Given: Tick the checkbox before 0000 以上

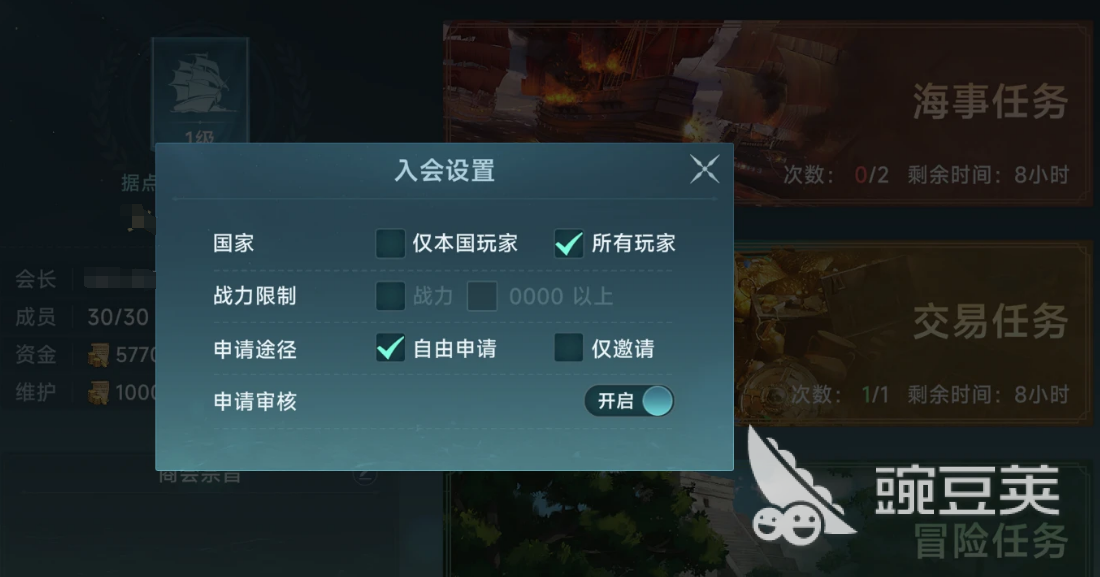Looking at the screenshot, I should tap(482, 296).
